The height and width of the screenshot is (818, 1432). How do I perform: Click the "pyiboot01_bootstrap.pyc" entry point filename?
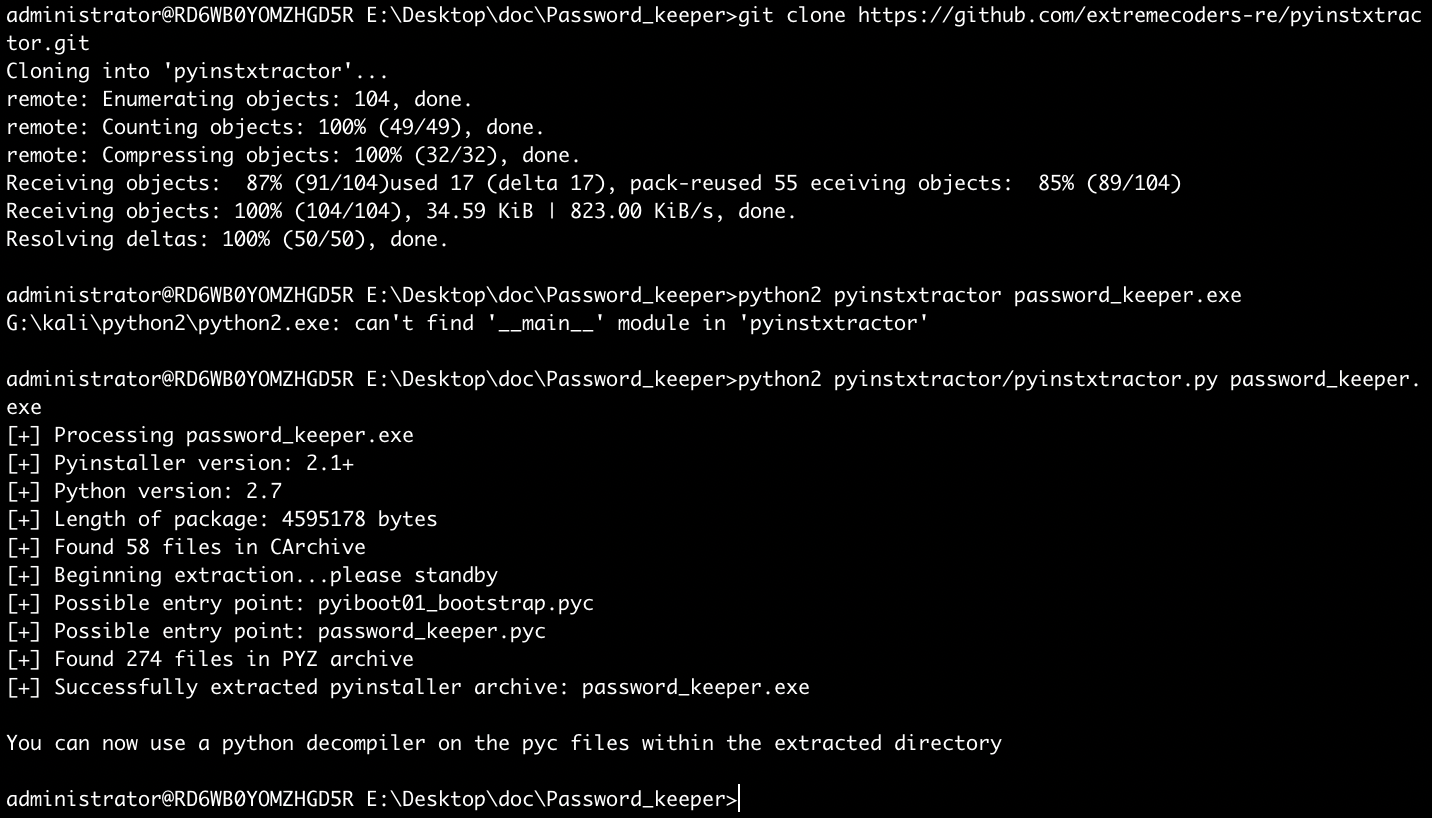(x=456, y=604)
